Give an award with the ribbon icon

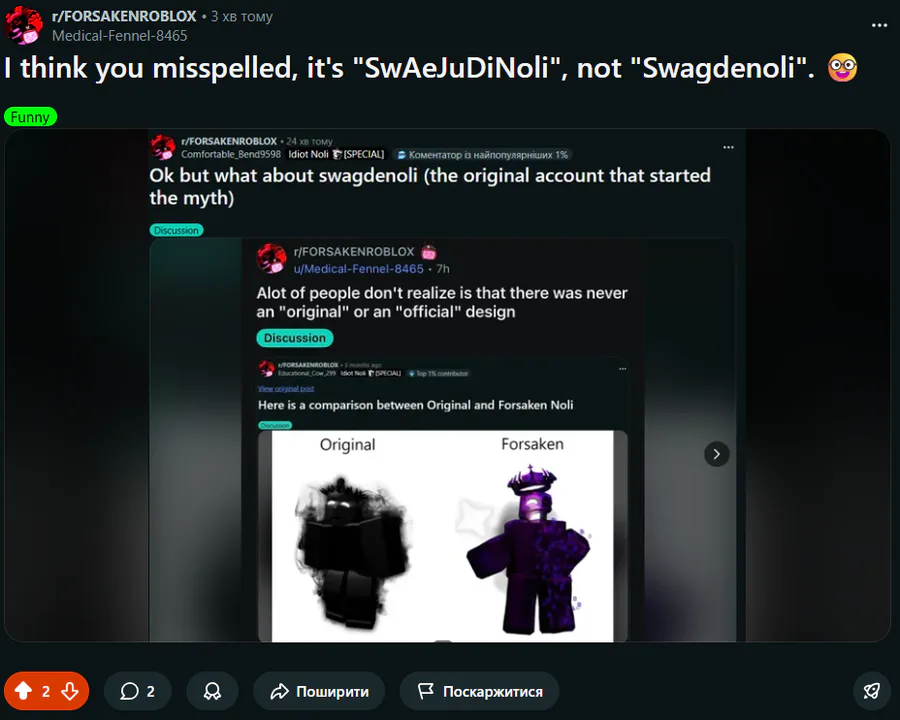point(212,691)
